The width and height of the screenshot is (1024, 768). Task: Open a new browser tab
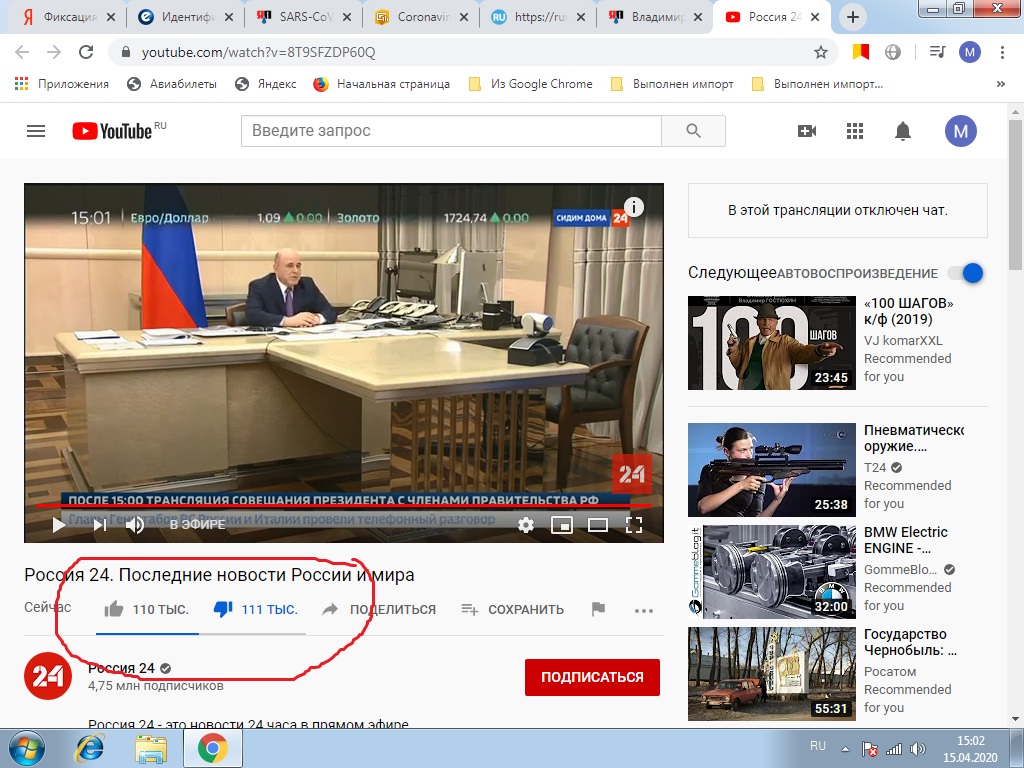point(853,18)
